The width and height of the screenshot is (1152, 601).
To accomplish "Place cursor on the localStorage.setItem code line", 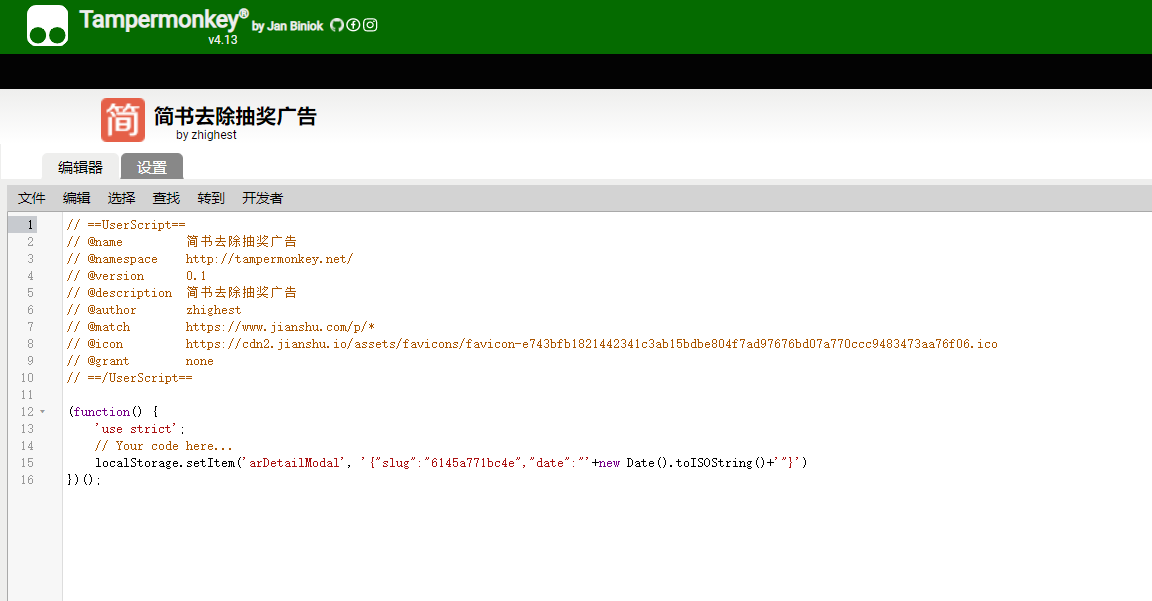I will [450, 463].
